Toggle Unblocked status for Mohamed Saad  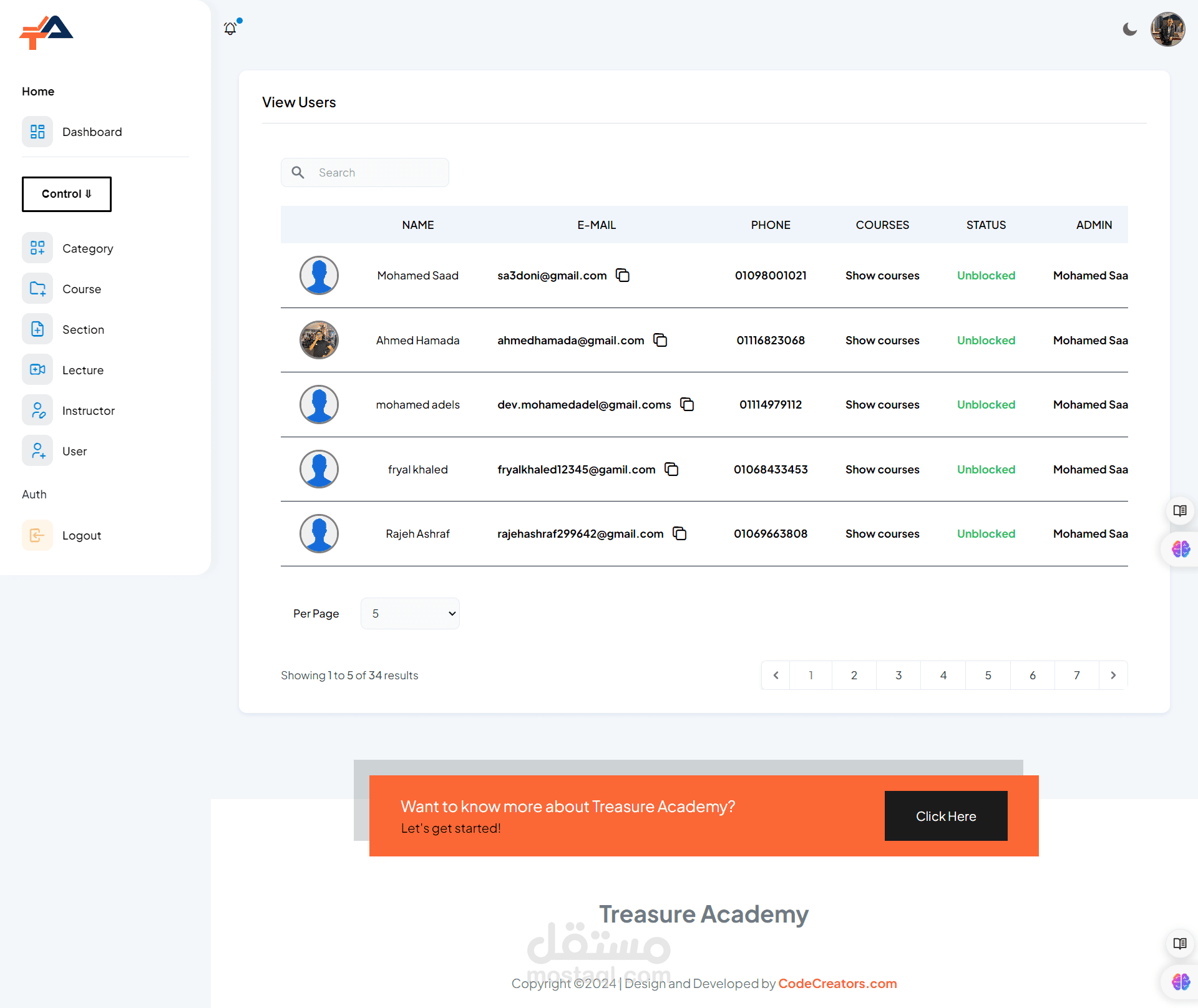click(x=986, y=275)
